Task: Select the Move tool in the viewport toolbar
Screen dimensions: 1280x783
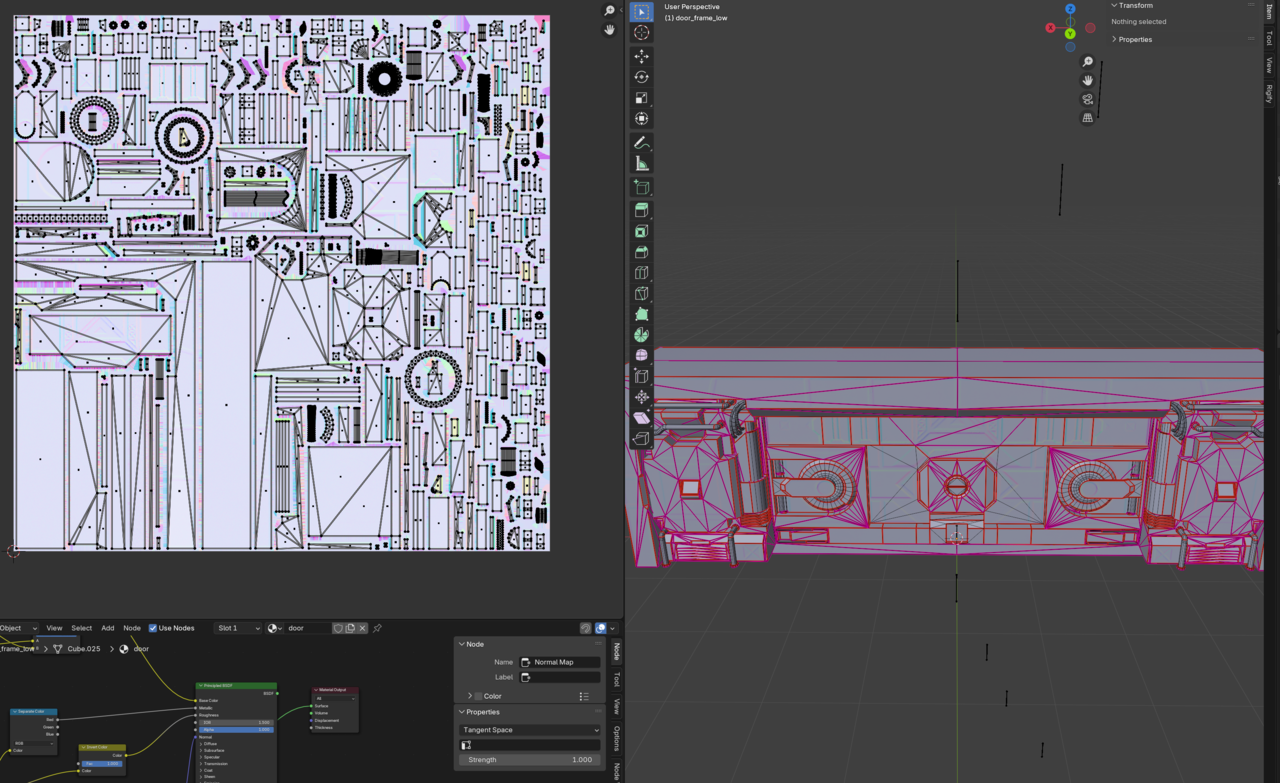Action: tap(641, 57)
